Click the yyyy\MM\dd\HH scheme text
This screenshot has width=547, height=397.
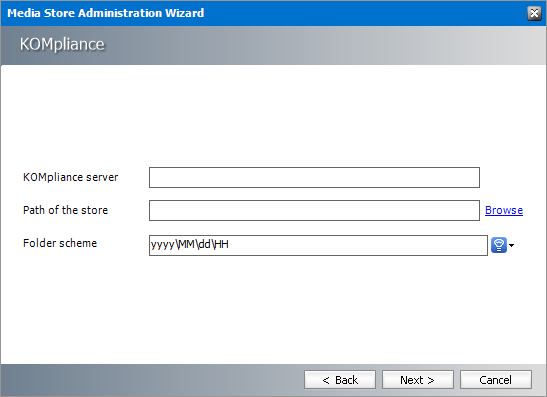189,245
